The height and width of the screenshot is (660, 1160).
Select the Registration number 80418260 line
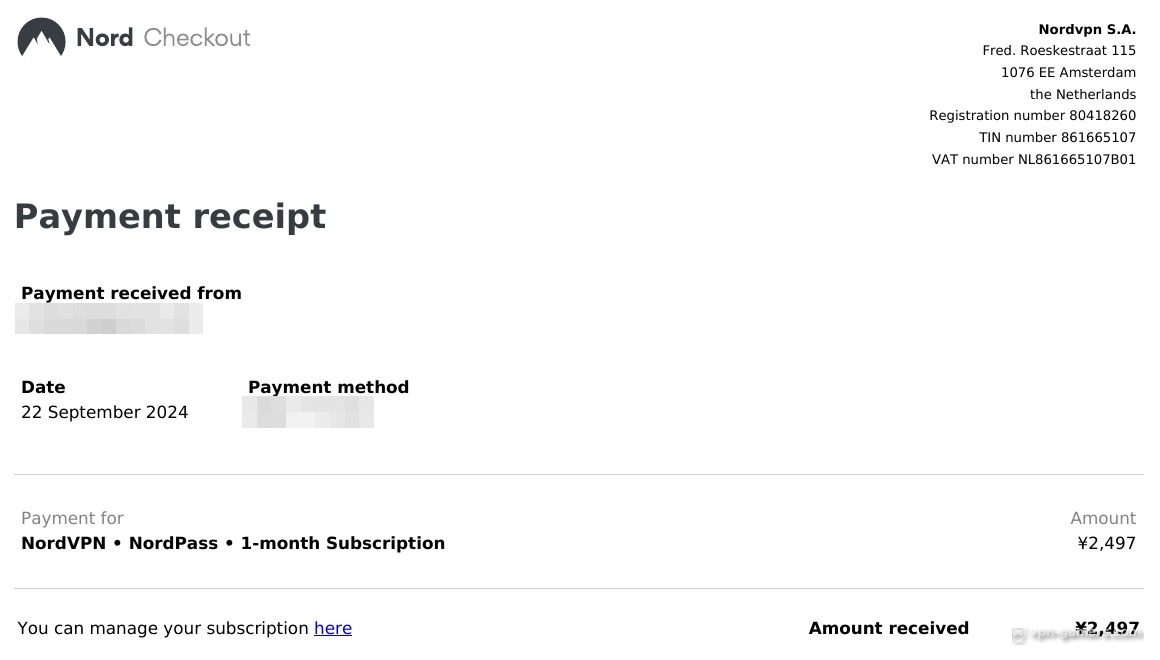pos(1033,115)
